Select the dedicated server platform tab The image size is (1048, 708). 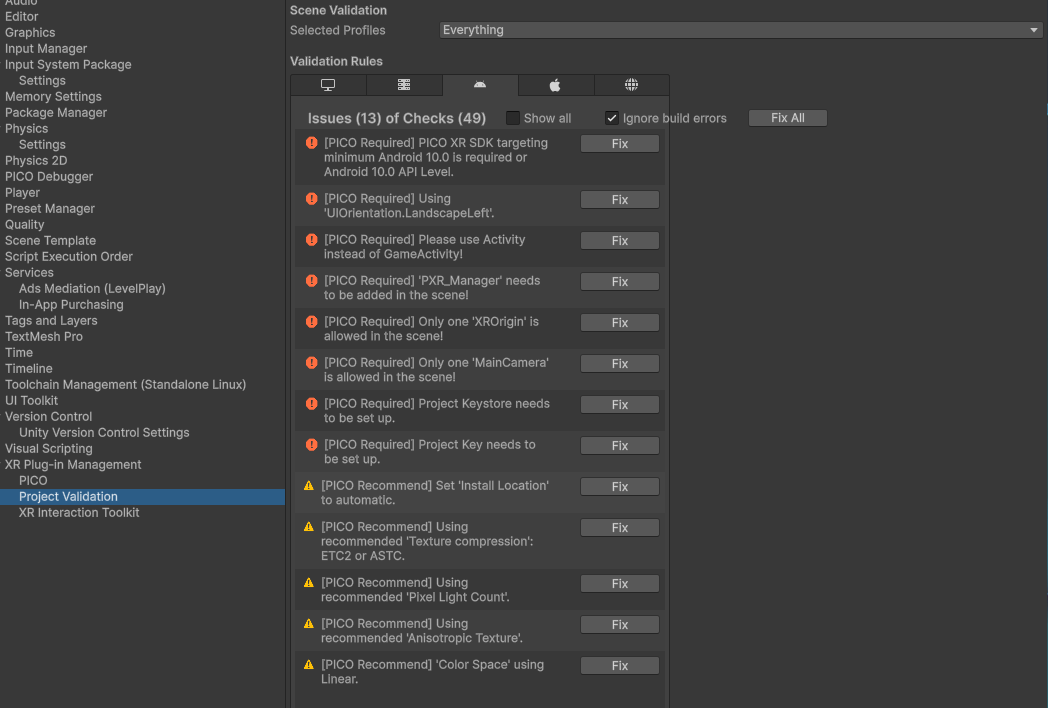point(404,85)
